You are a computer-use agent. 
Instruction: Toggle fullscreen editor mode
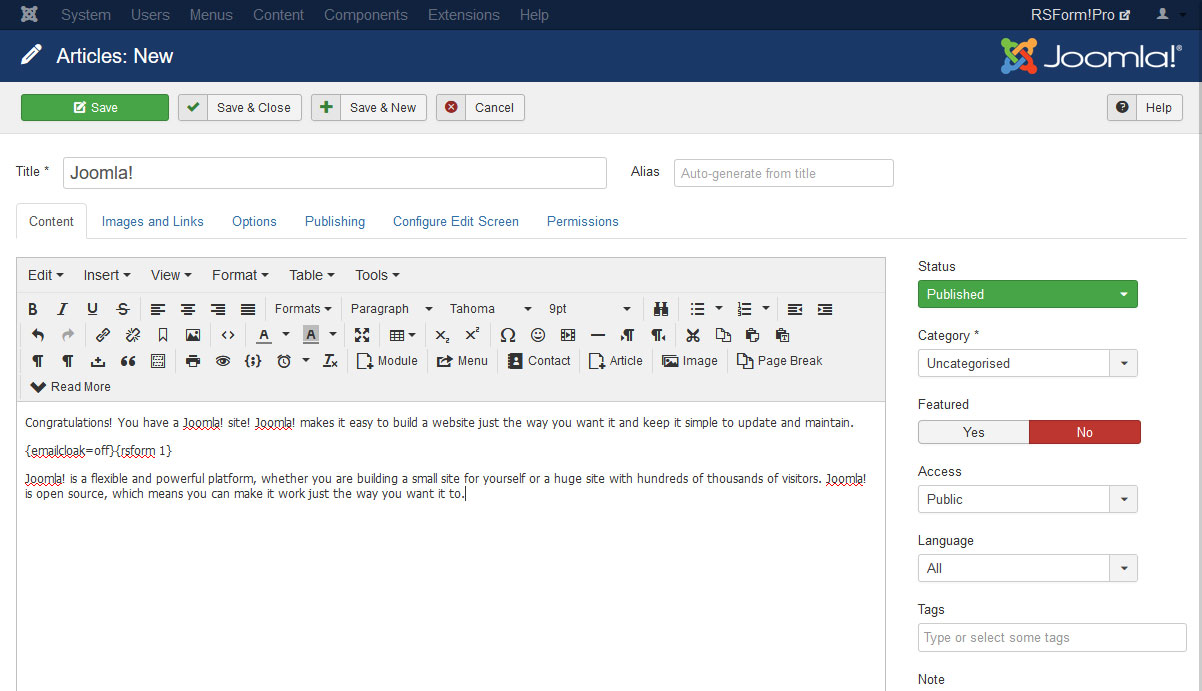point(362,335)
